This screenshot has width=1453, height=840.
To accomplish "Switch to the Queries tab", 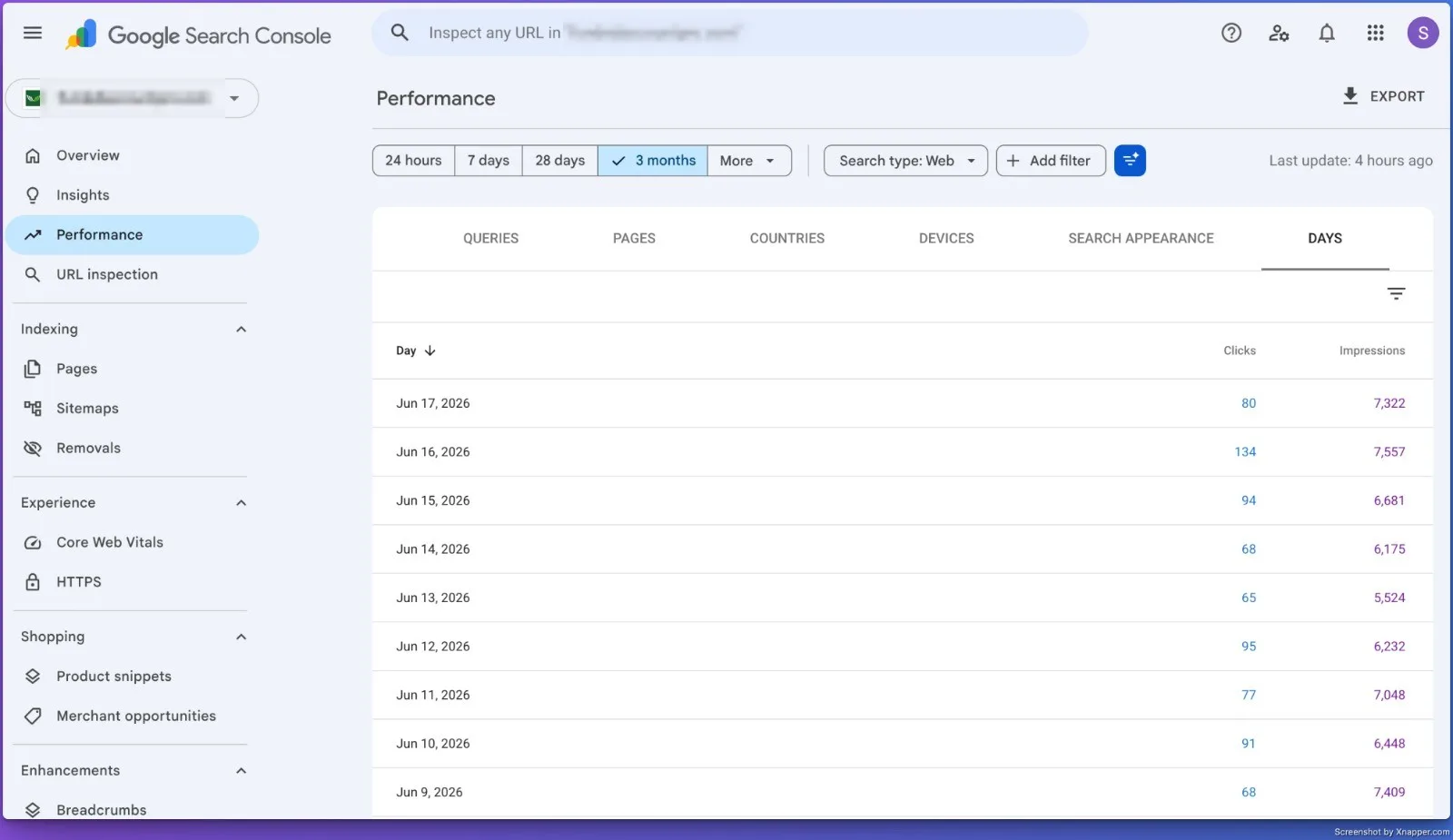I will coord(490,239).
